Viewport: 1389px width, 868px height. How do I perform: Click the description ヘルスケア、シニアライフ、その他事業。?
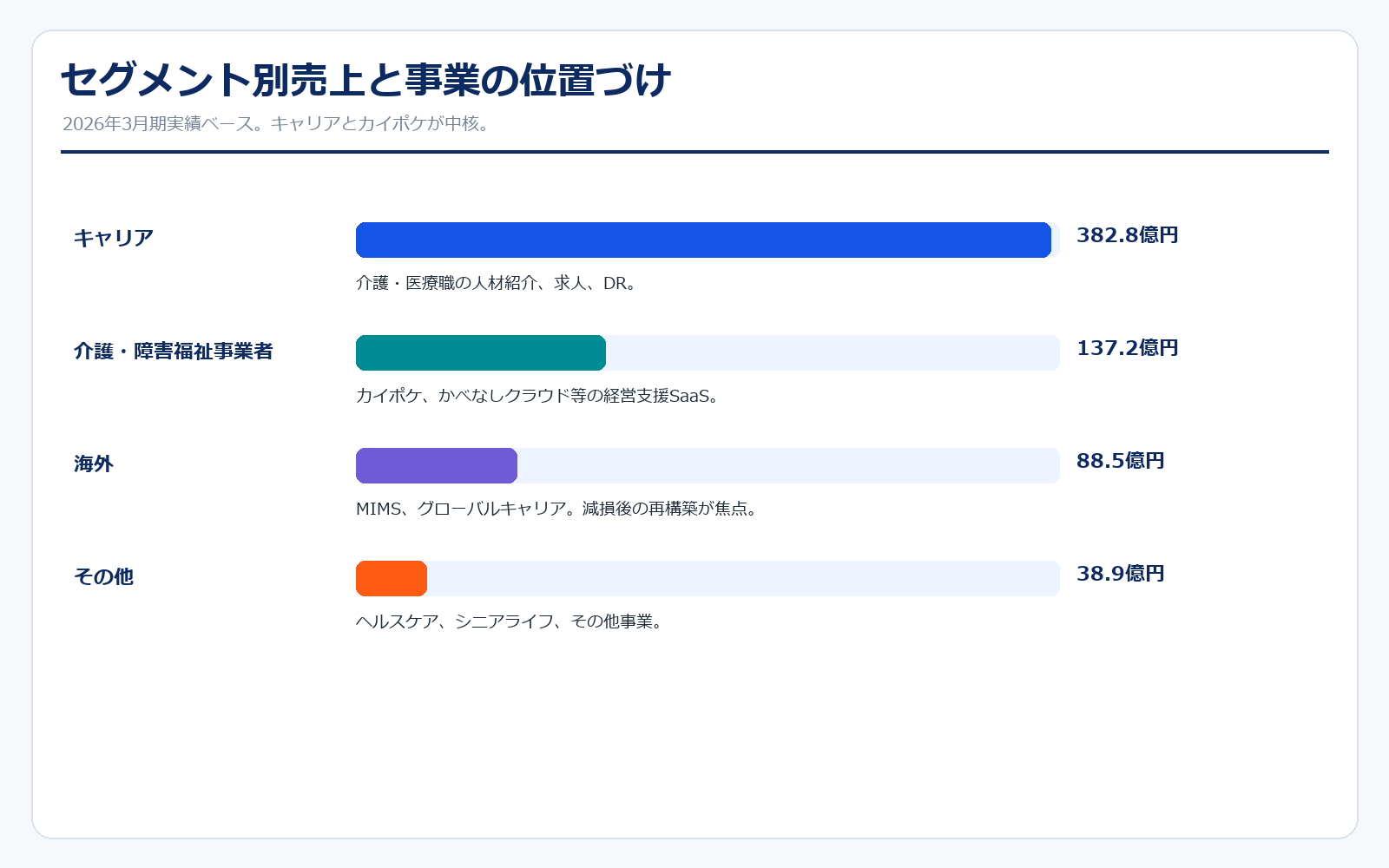click(511, 621)
